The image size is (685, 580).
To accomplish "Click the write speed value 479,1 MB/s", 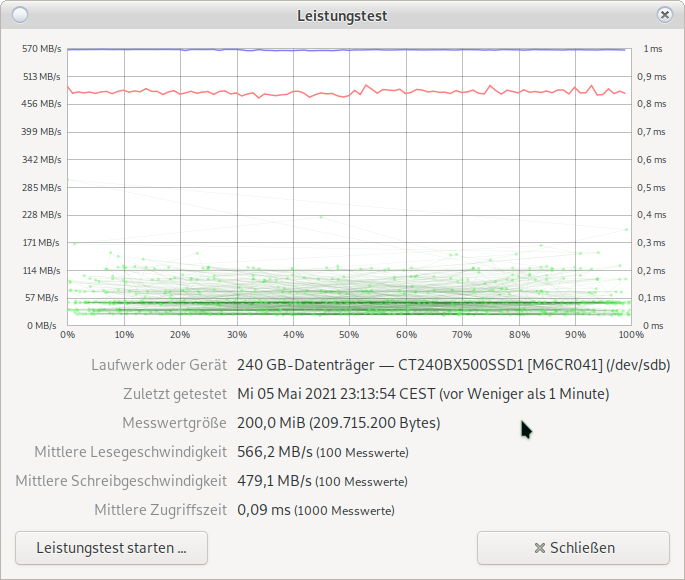I will tap(274, 481).
